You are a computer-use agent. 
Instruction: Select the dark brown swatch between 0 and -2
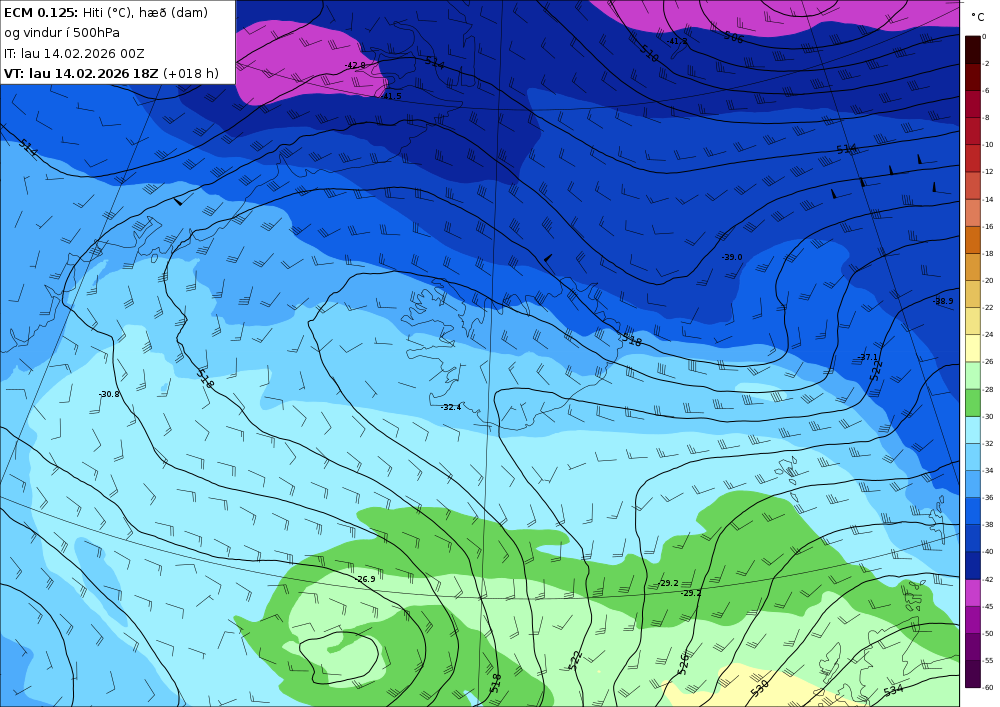973,50
